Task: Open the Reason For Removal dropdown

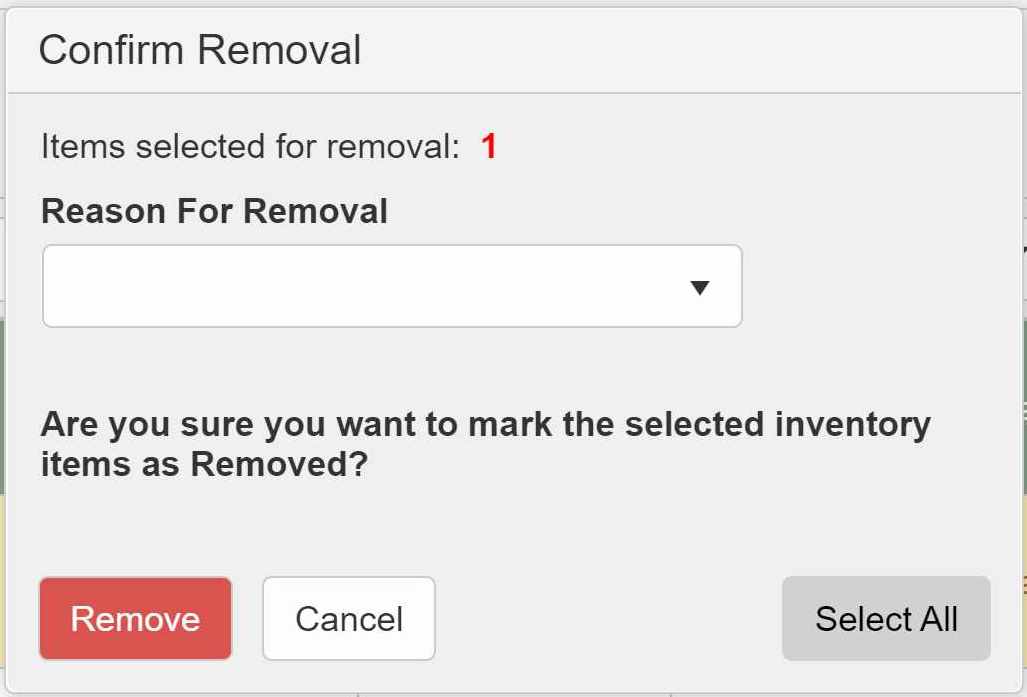Action: (x=392, y=286)
